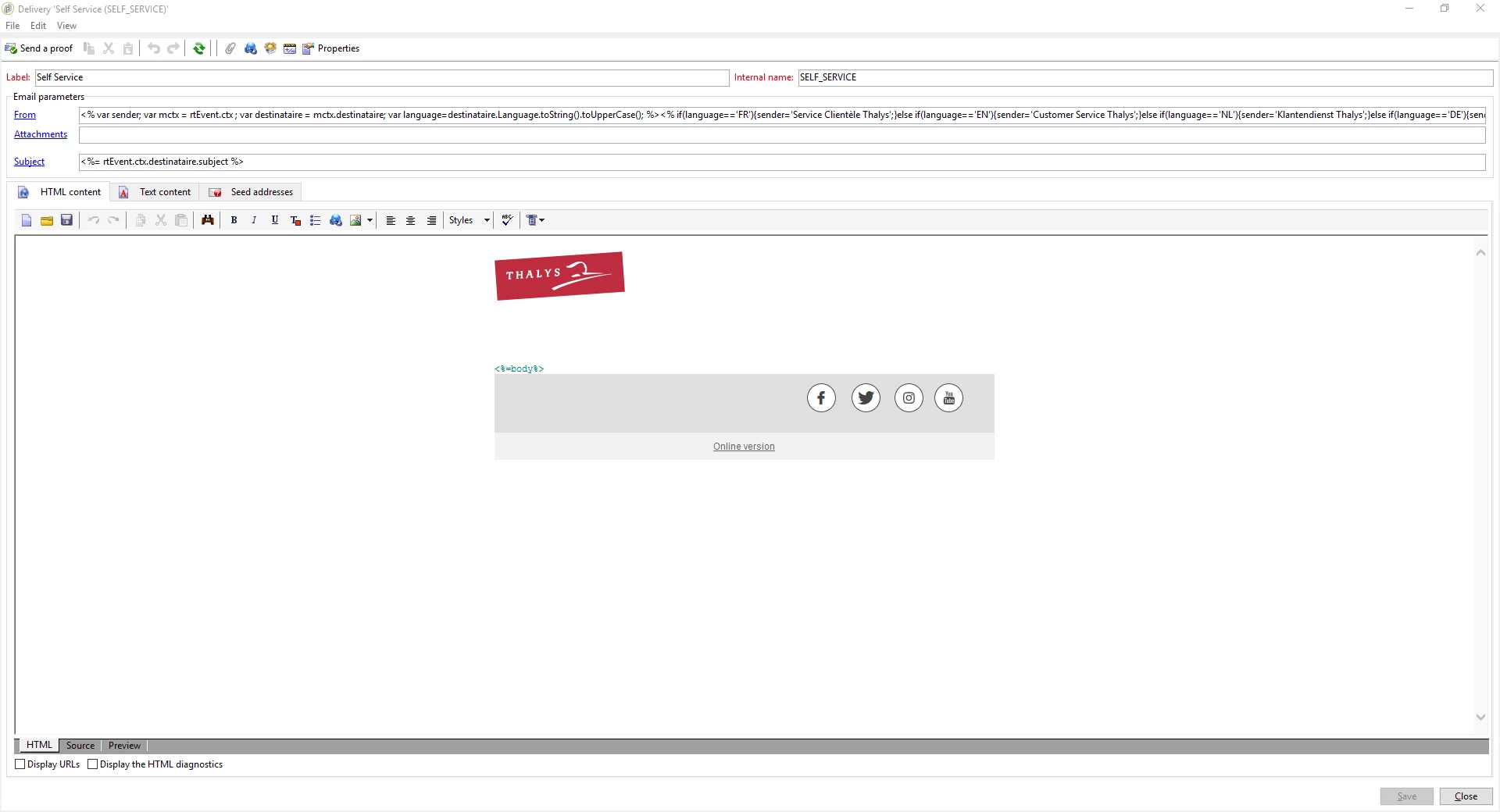Toggle Bold formatting
The width and height of the screenshot is (1500, 812).
[234, 220]
